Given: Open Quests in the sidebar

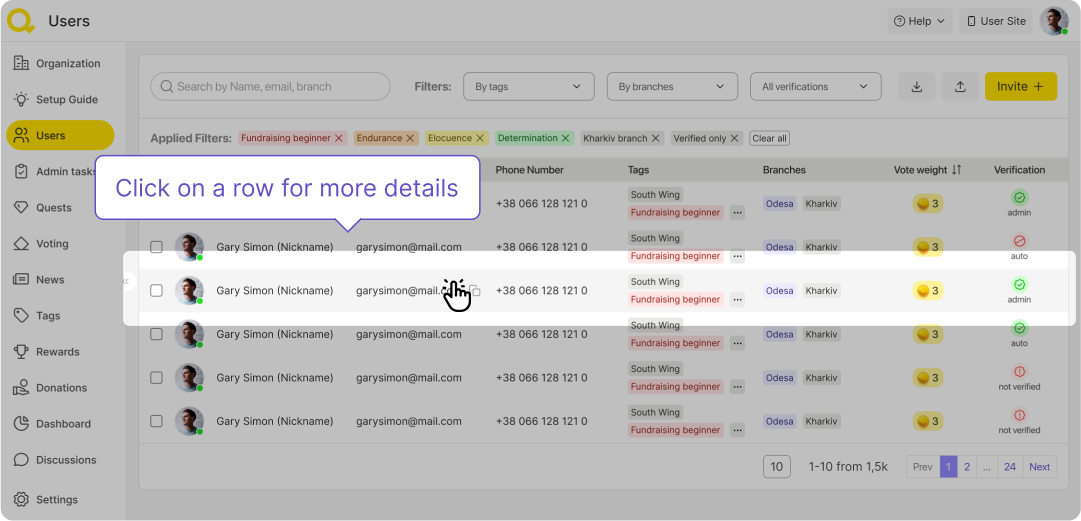Looking at the screenshot, I should [54, 208].
